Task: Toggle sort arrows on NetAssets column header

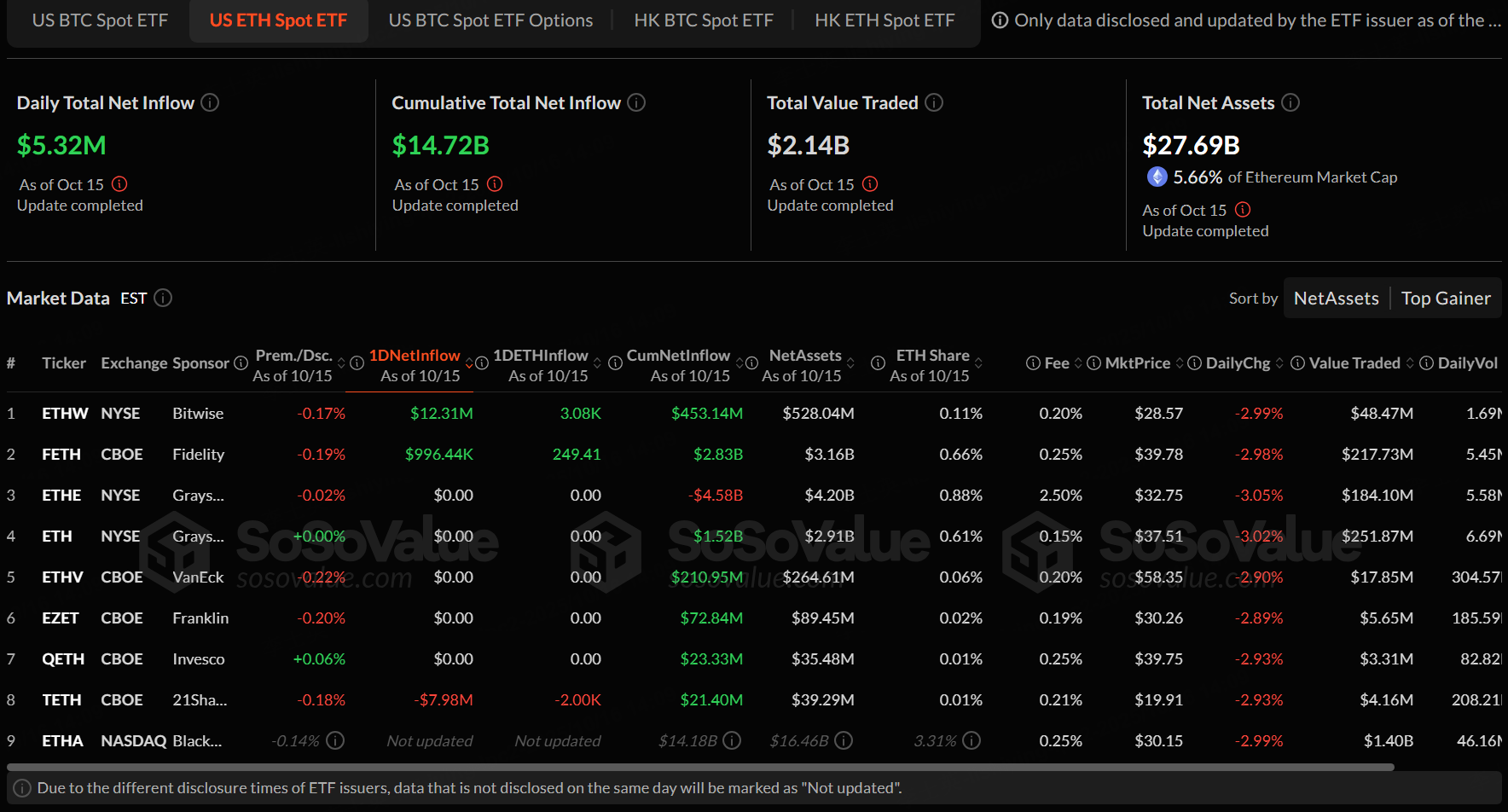Action: pyautogui.click(x=850, y=363)
